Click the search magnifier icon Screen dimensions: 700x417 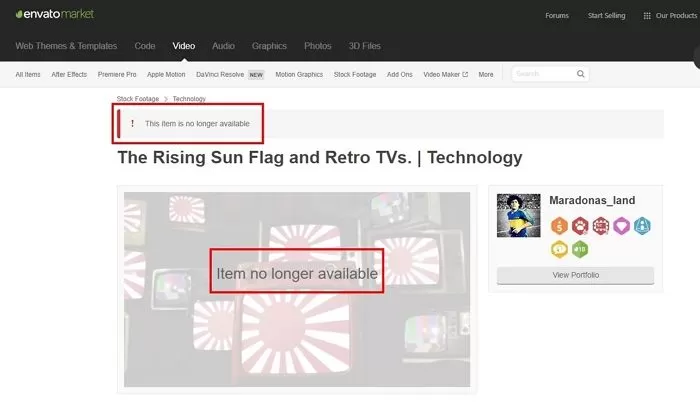[580, 74]
